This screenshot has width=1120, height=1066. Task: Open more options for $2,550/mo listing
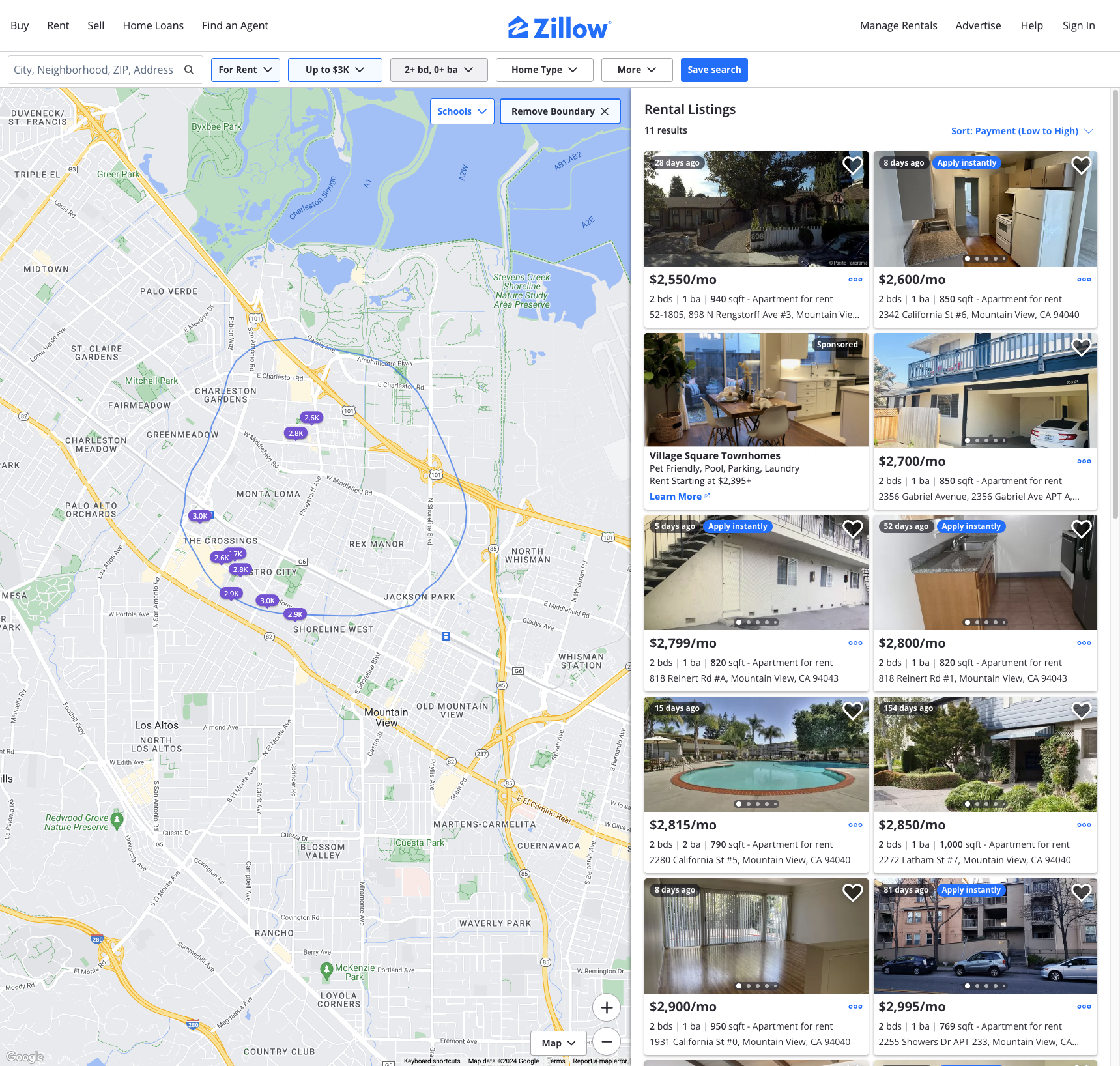[x=855, y=280]
